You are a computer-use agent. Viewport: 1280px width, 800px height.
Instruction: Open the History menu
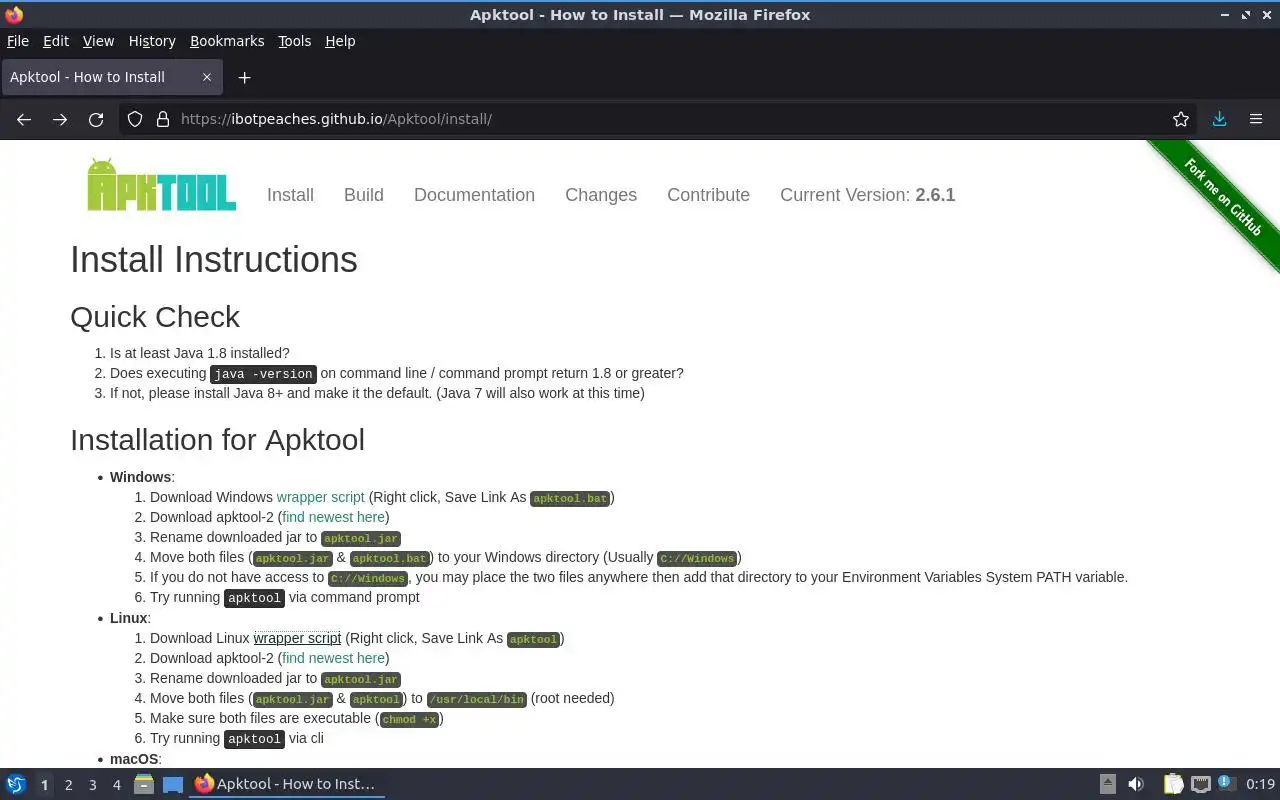(x=152, y=41)
